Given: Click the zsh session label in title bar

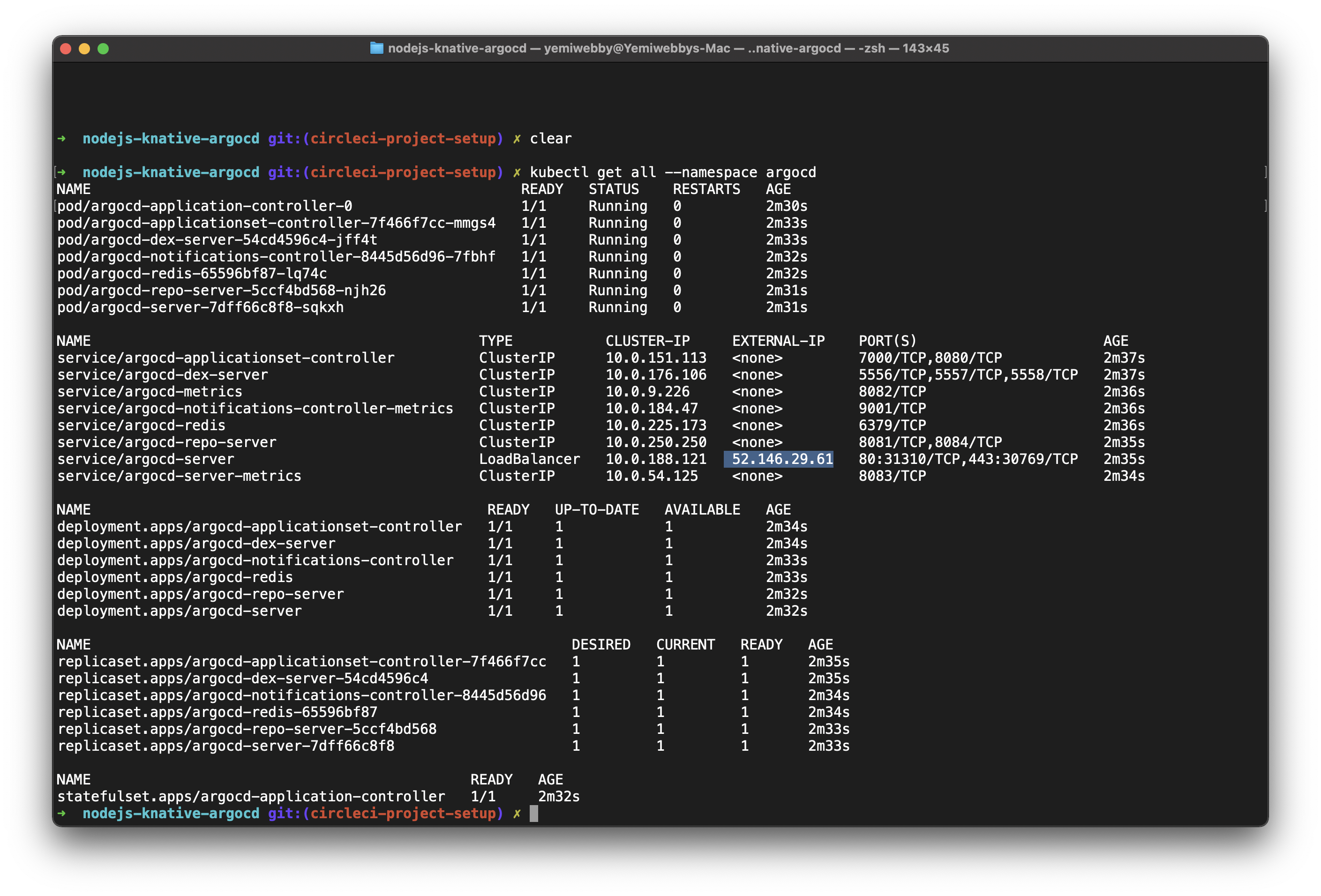Looking at the screenshot, I should tap(873, 48).
